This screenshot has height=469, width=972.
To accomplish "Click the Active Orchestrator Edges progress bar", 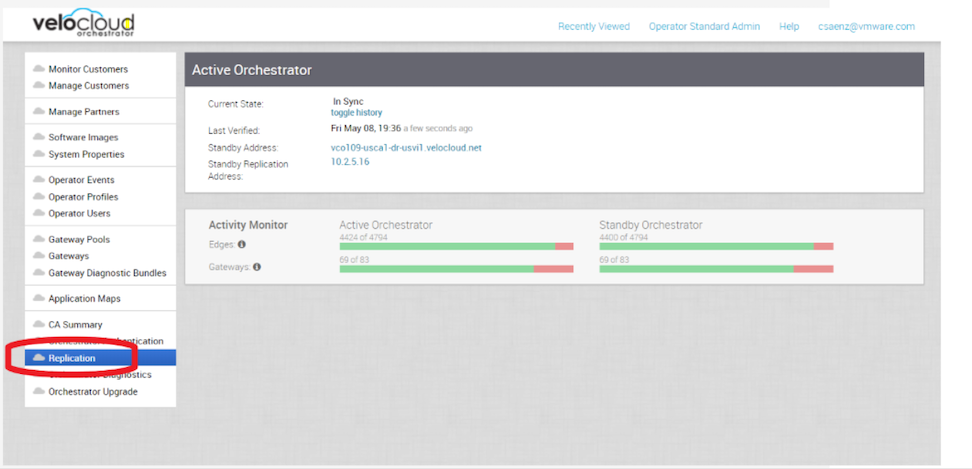I will click(456, 246).
